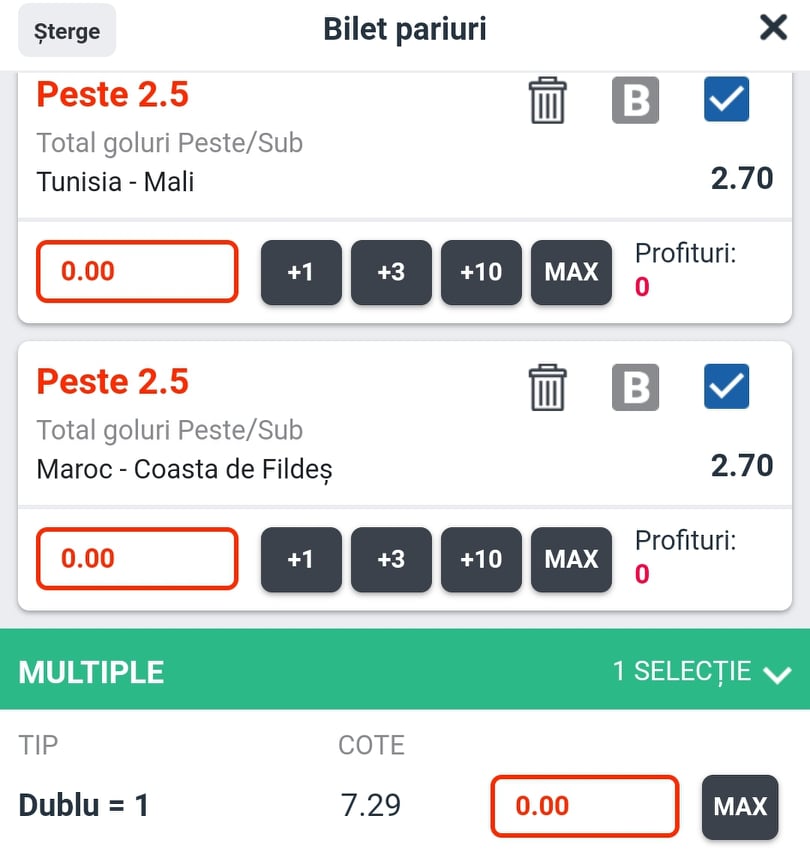Screen dimensions: 810x861
Task: Set MAX stake for Maroc match bet
Action: [571, 560]
